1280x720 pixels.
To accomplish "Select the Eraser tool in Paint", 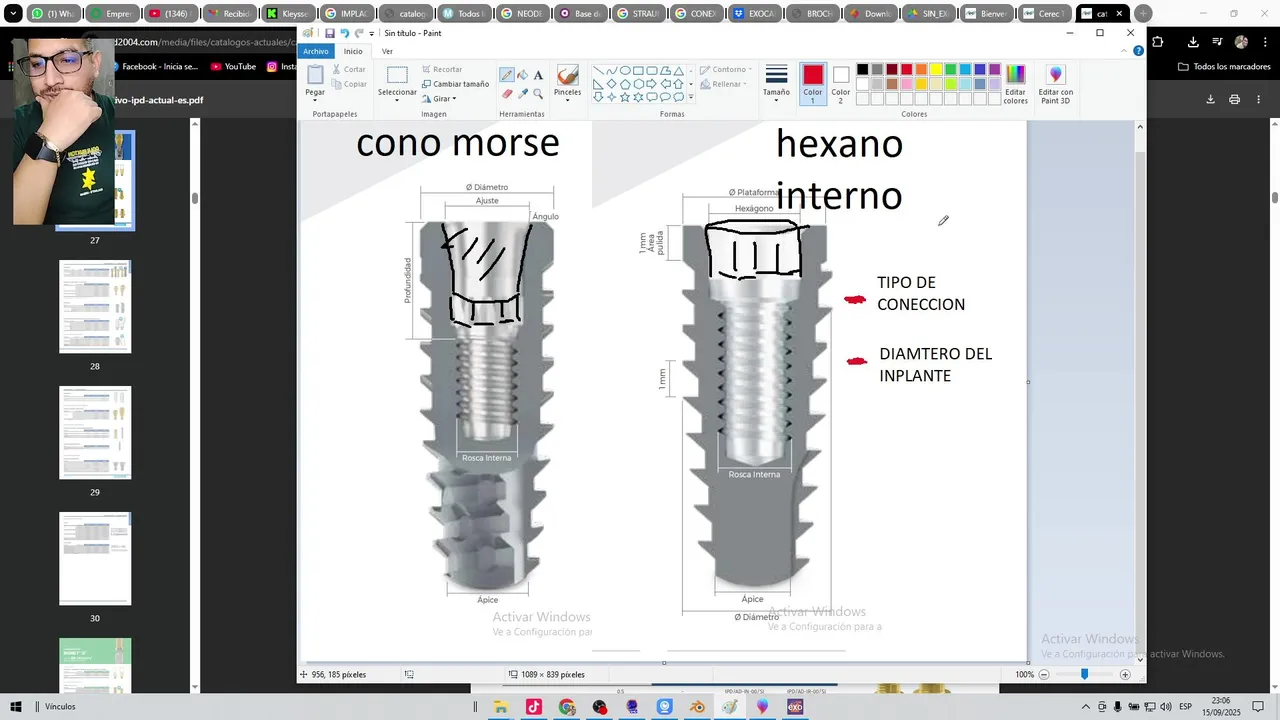I will (x=507, y=93).
